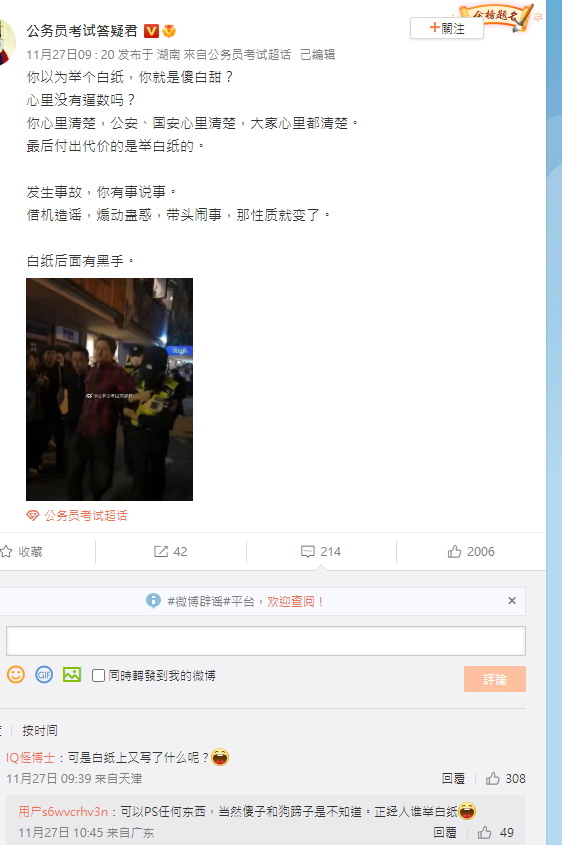Screen dimensions: 562x845
Task: Click the 收藏 star icon
Action: [6, 551]
